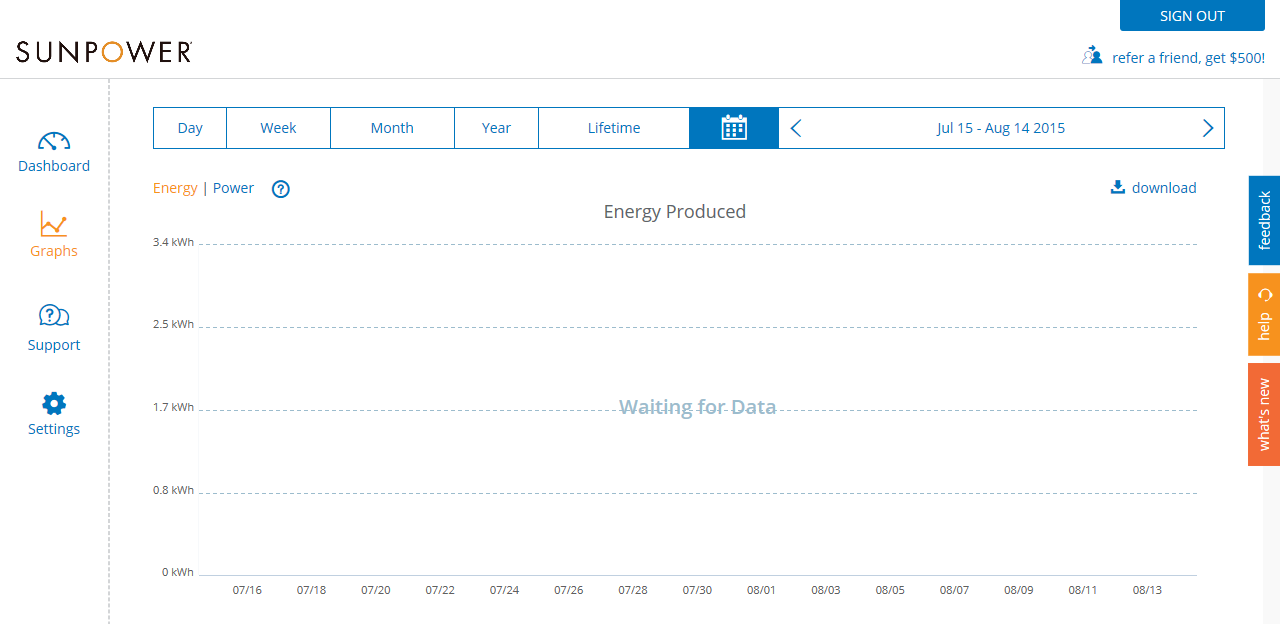Viewport: 1280px width, 624px height.
Task: Click the download link text
Action: 1164,188
